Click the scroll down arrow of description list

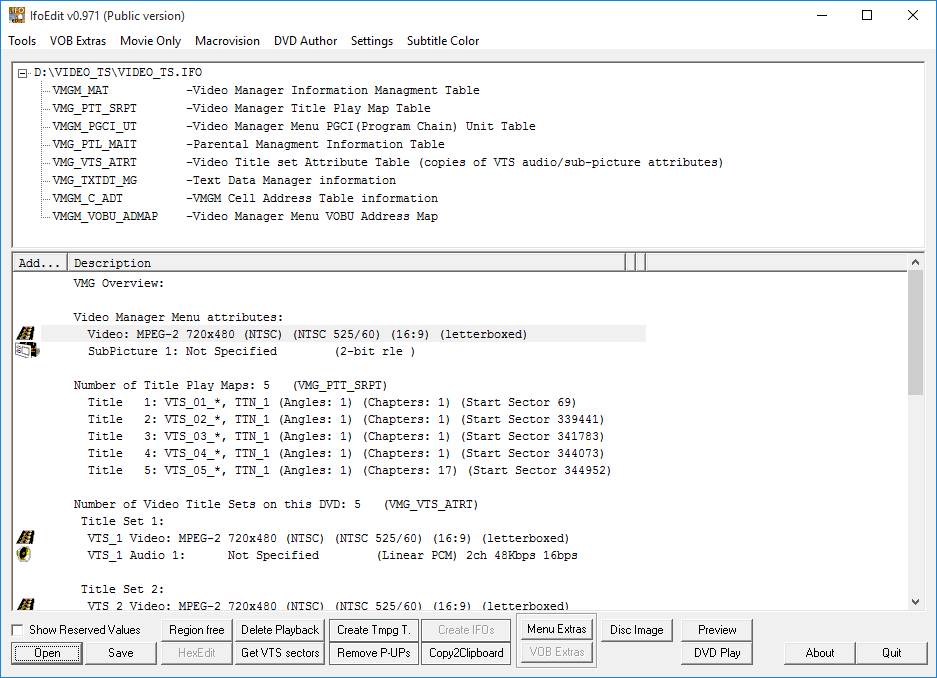pos(915,602)
